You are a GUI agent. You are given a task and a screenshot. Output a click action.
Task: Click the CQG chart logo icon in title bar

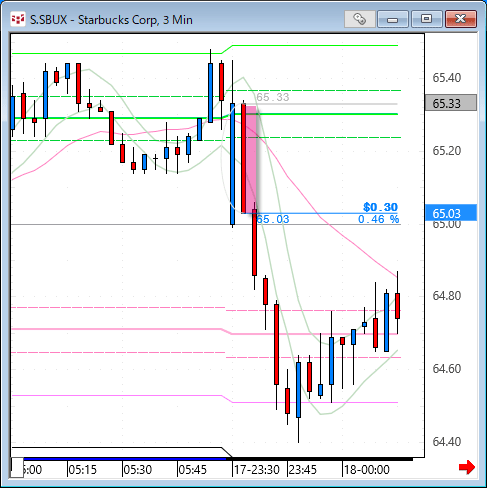point(17,20)
